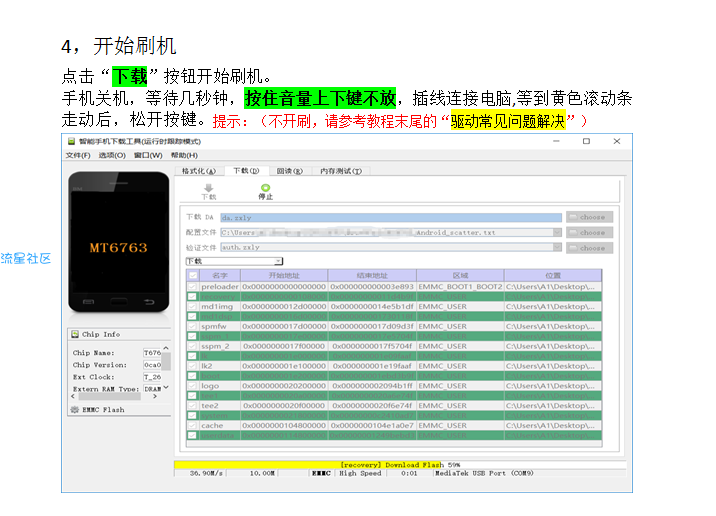Click the phone's menu key icon
The width and height of the screenshot is (716, 516).
(x=89, y=302)
